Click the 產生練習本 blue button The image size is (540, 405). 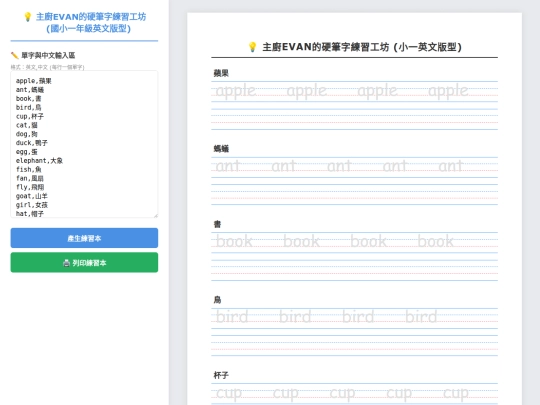pyautogui.click(x=84, y=238)
